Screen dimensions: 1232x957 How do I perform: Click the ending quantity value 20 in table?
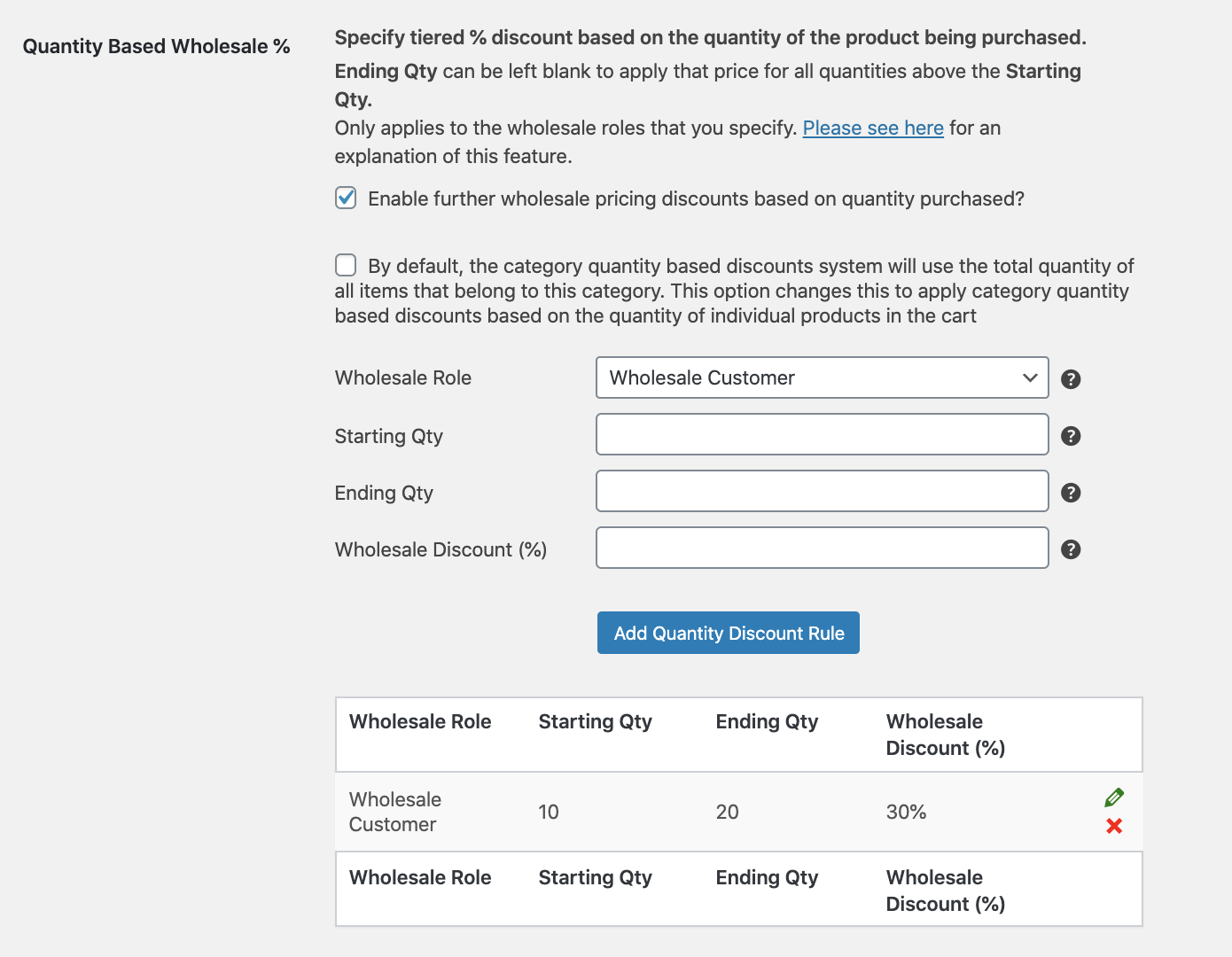727,812
